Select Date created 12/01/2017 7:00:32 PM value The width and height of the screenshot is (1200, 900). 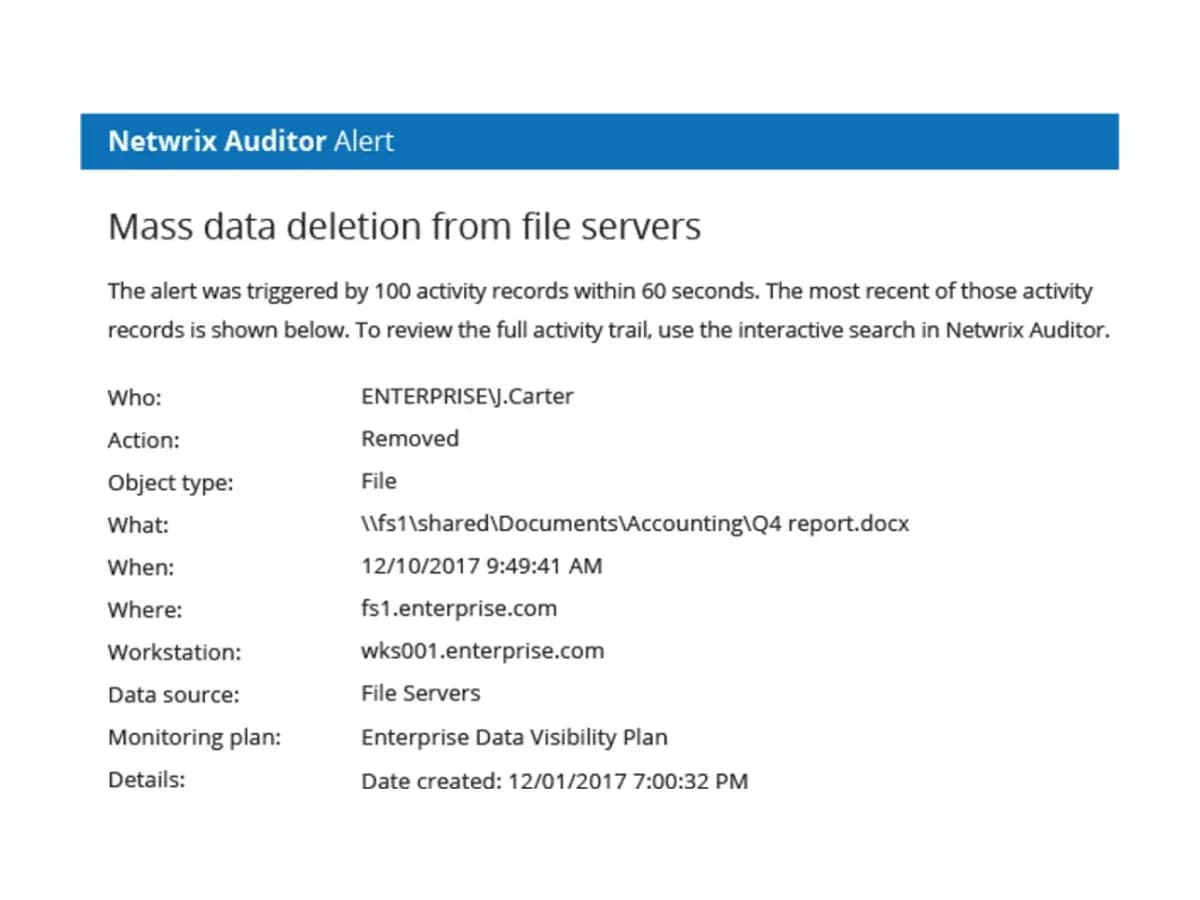554,781
